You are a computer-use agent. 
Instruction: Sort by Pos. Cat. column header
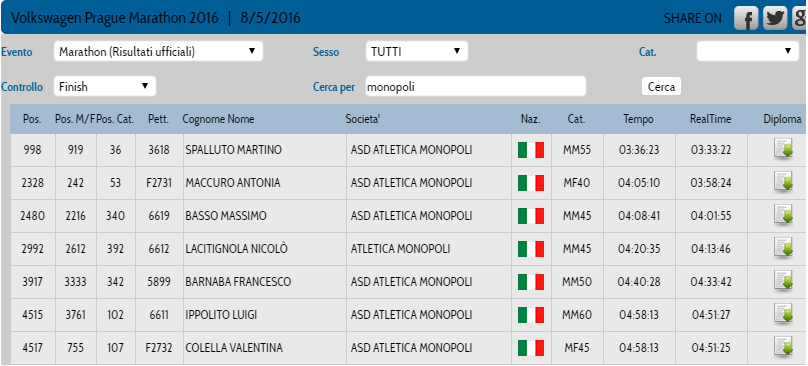click(x=115, y=119)
